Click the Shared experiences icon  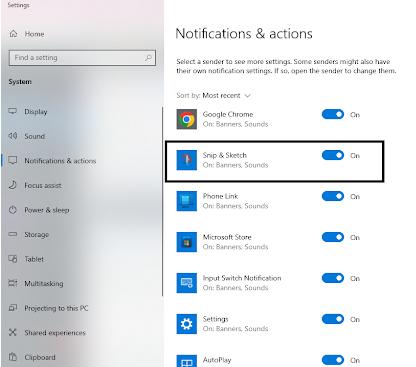point(13,332)
